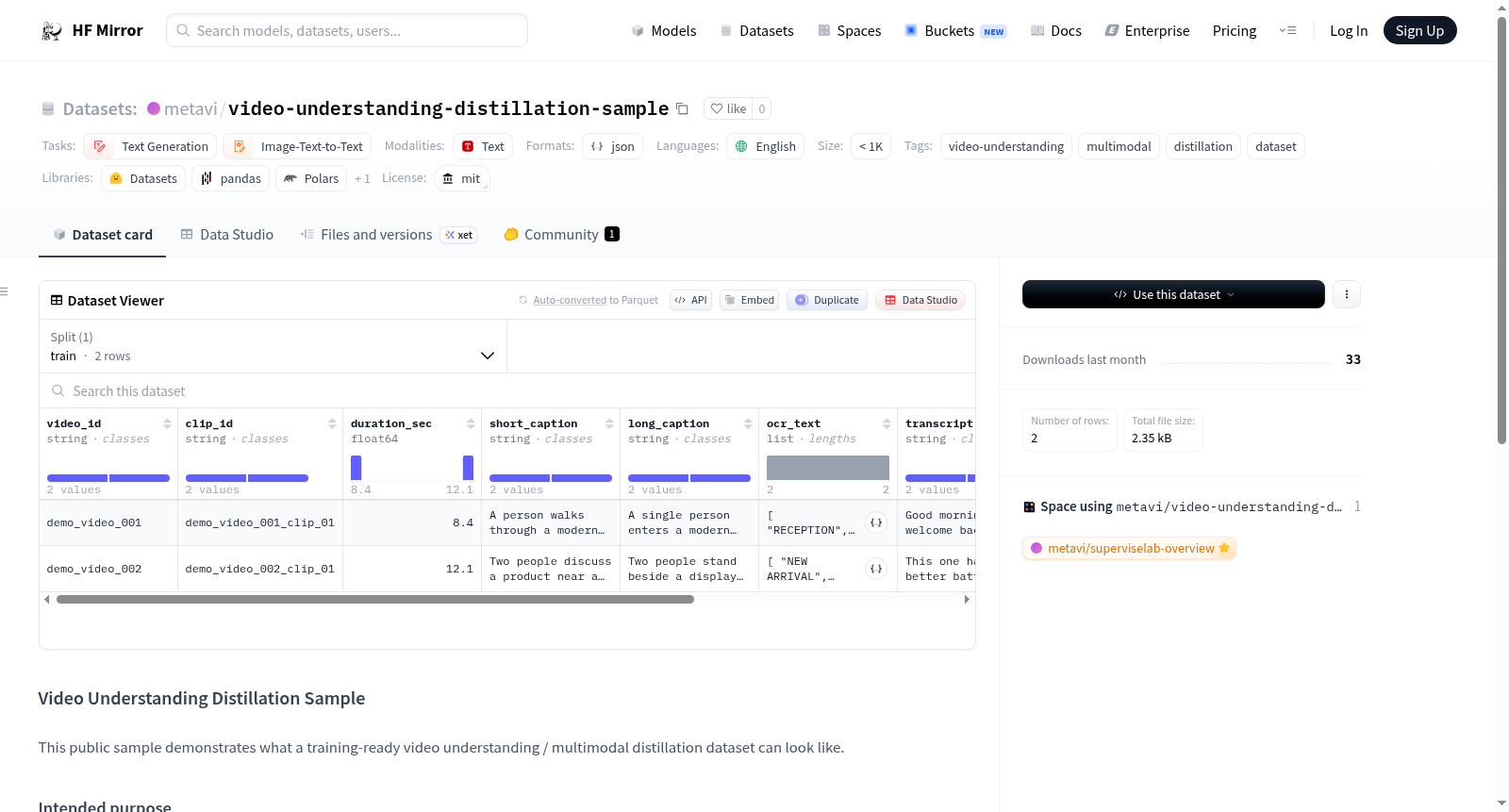Click the metavi owner name link
Screen dimensions: 1509x812
pos(191,108)
